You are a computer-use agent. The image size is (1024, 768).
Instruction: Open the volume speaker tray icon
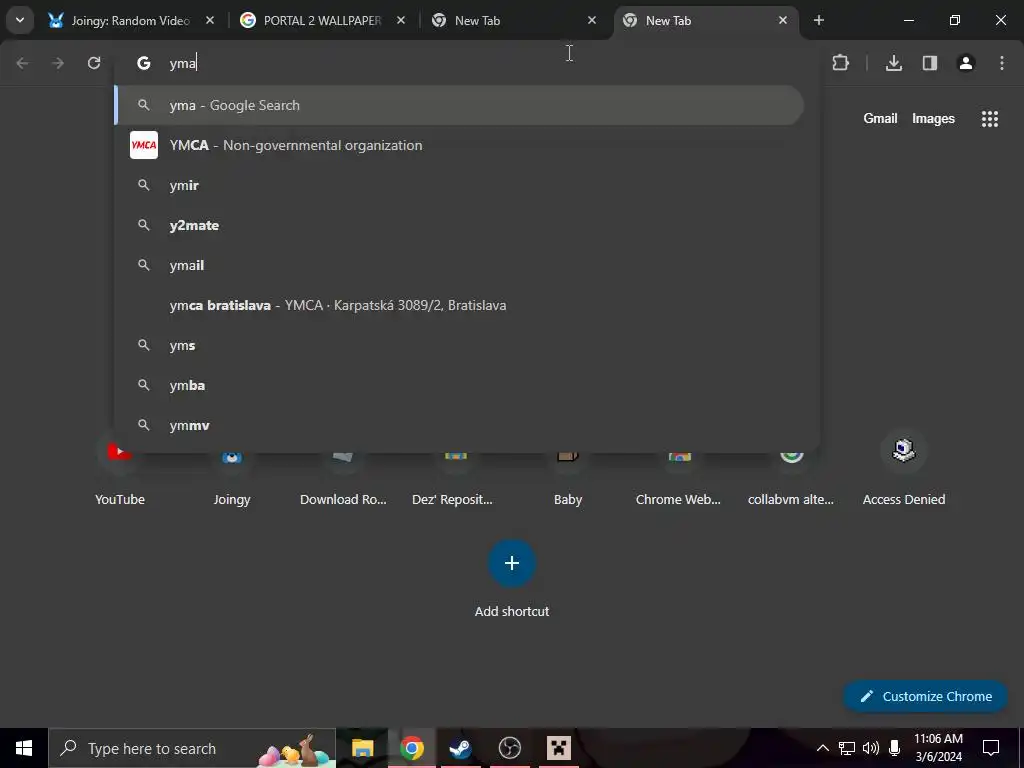871,748
